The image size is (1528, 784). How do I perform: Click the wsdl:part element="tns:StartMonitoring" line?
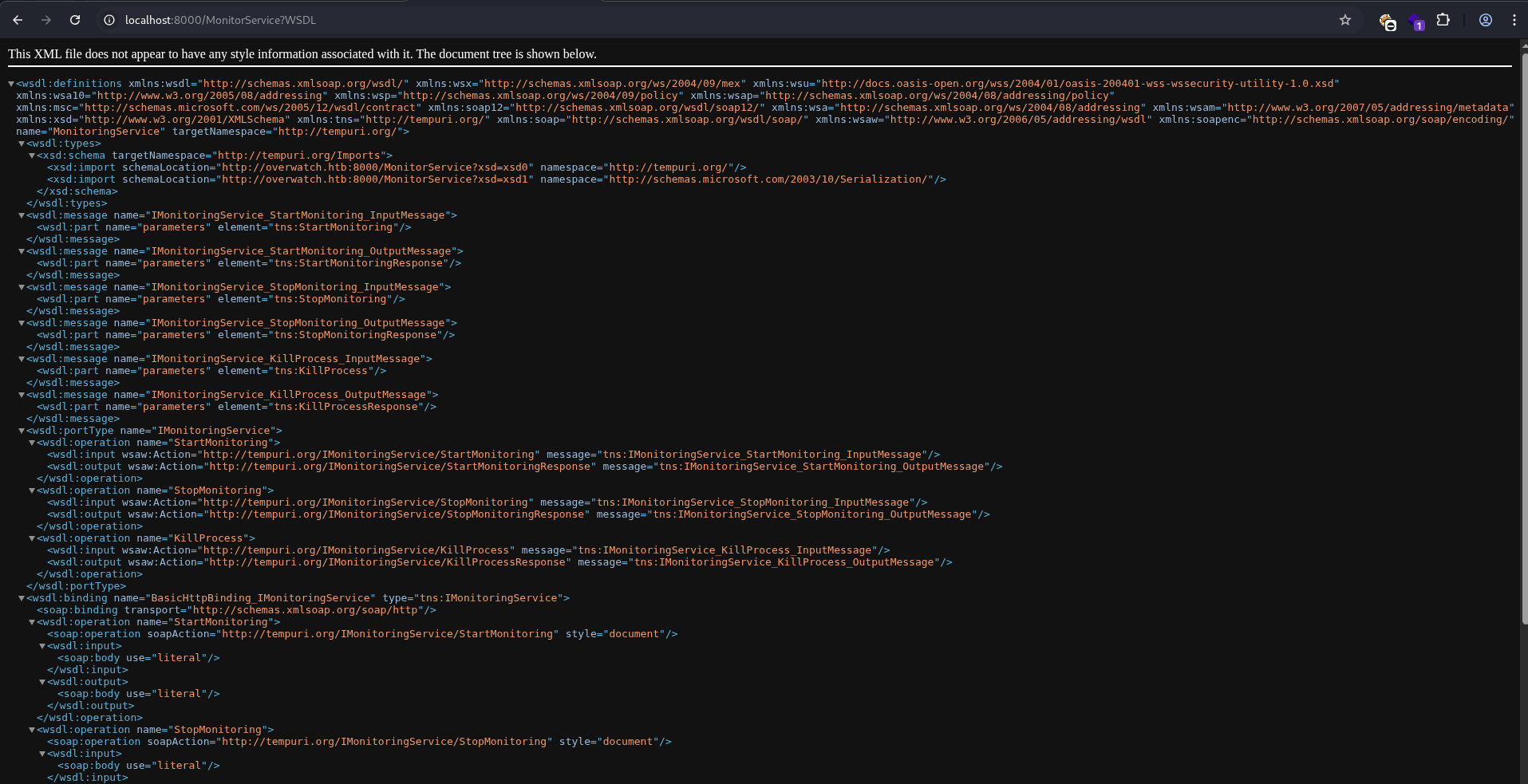tap(224, 227)
